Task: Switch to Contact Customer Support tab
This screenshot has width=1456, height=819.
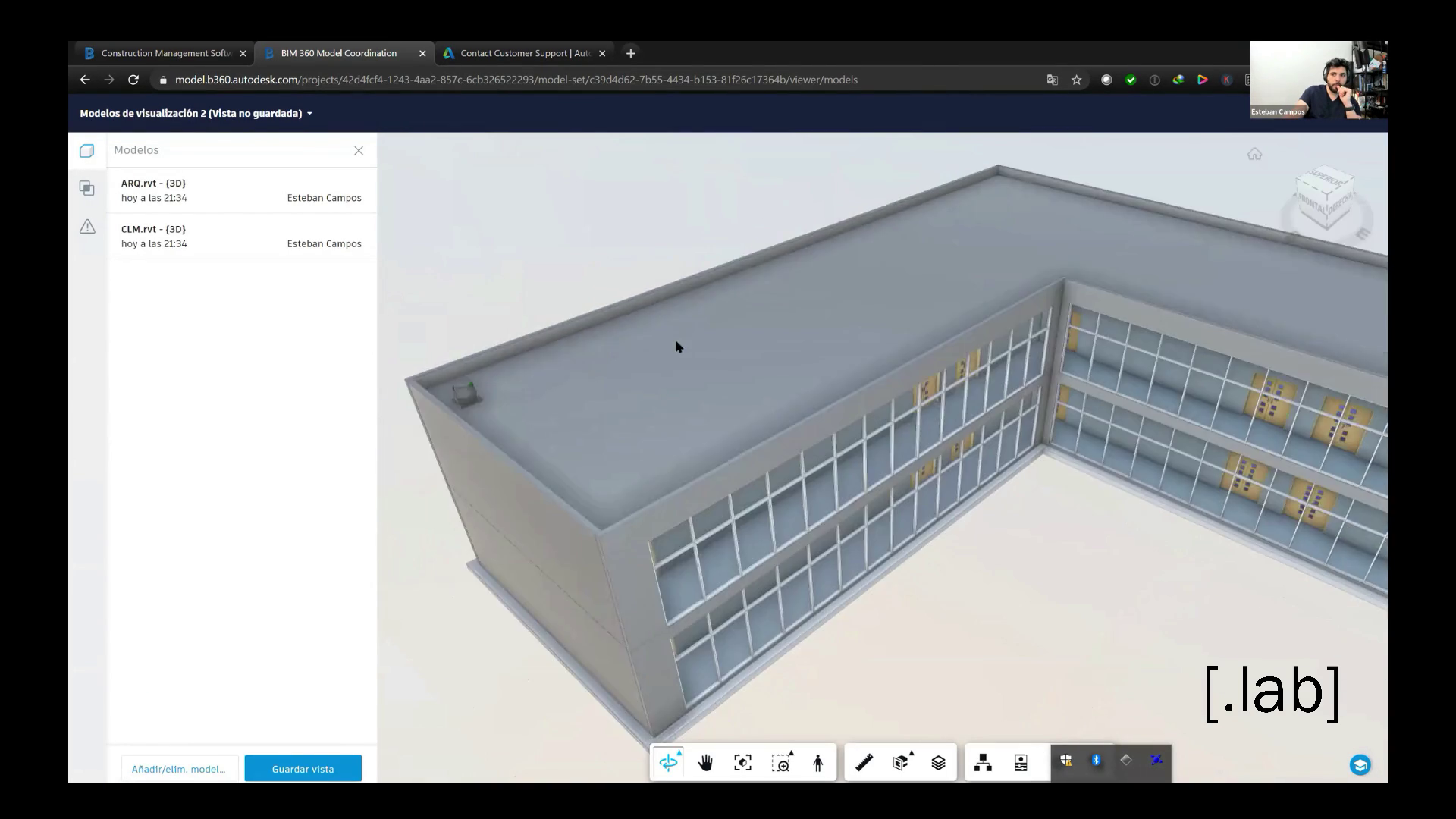Action: click(x=525, y=53)
